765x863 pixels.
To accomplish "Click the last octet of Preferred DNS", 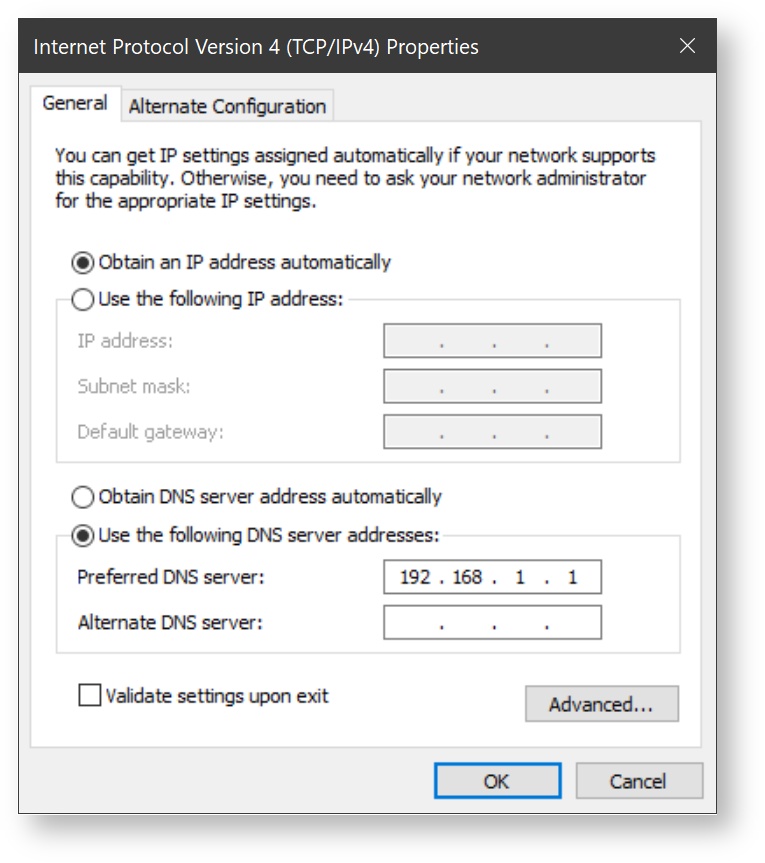I will 573,578.
